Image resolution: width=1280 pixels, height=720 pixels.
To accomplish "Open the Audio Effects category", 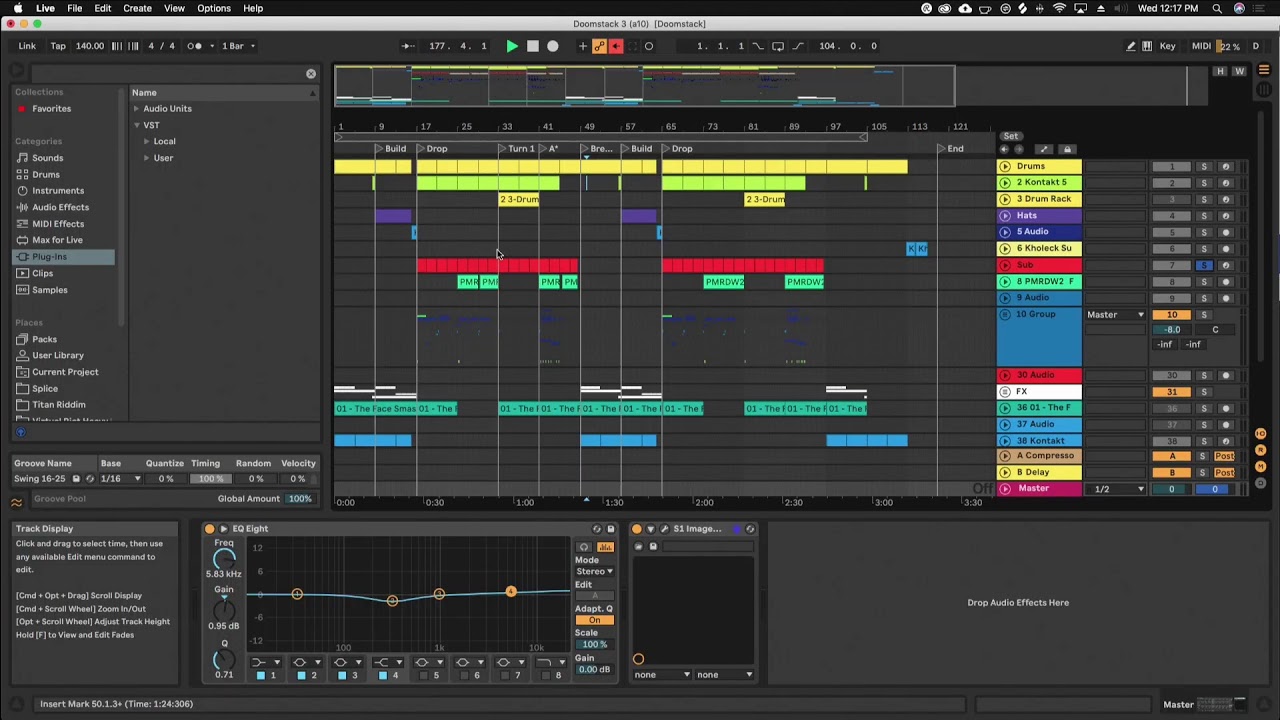I will (x=60, y=207).
